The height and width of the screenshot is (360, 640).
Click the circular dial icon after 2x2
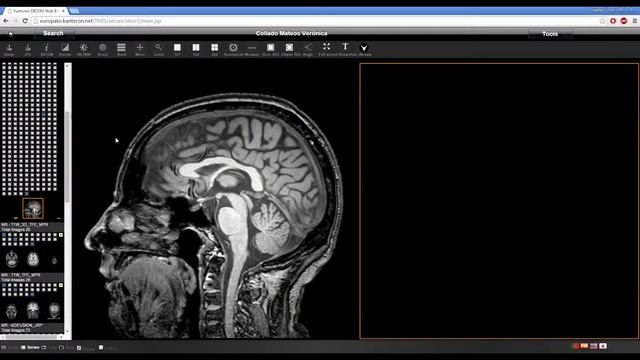[x=233, y=49]
